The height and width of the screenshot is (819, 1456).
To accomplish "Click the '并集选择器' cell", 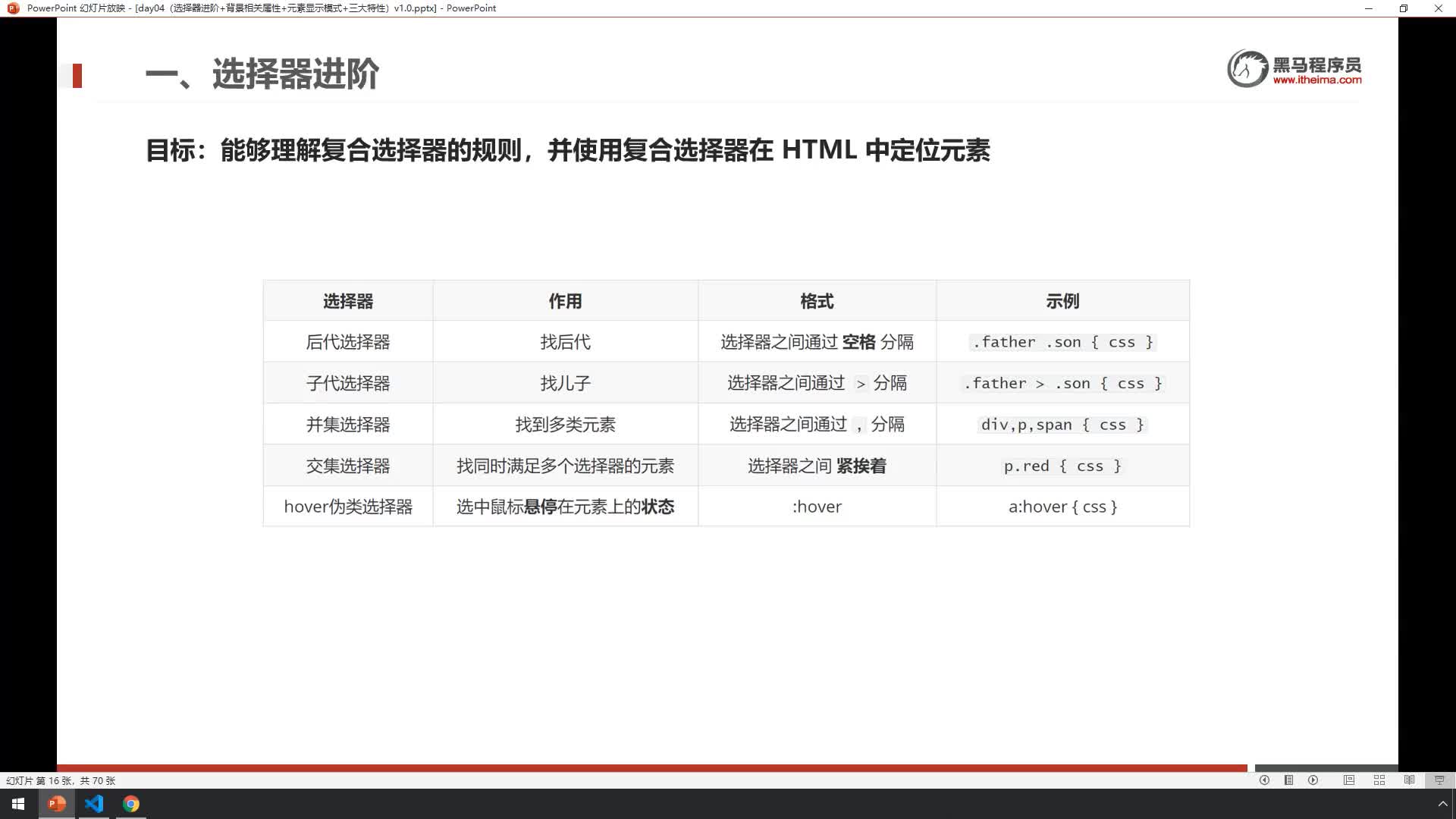I will [348, 425].
